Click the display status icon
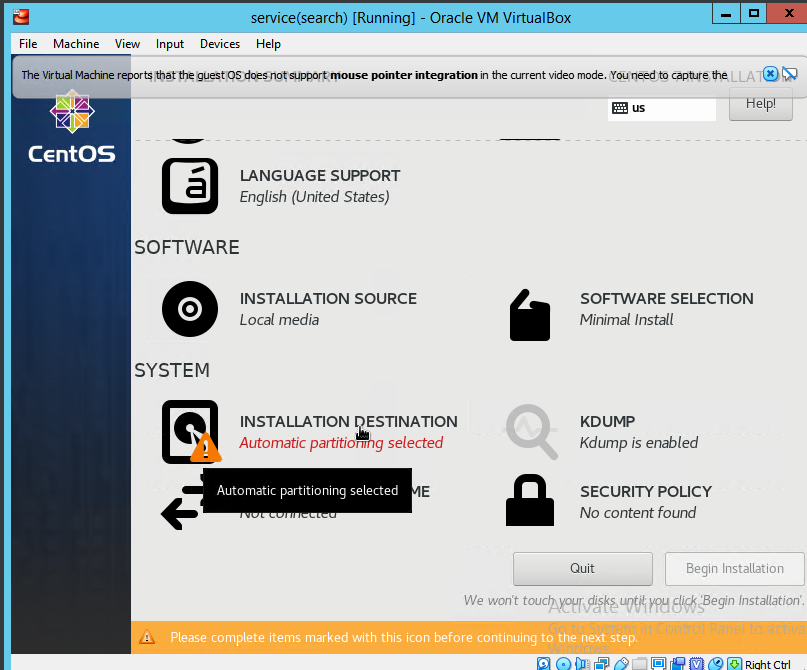The image size is (807, 670). tap(658, 664)
